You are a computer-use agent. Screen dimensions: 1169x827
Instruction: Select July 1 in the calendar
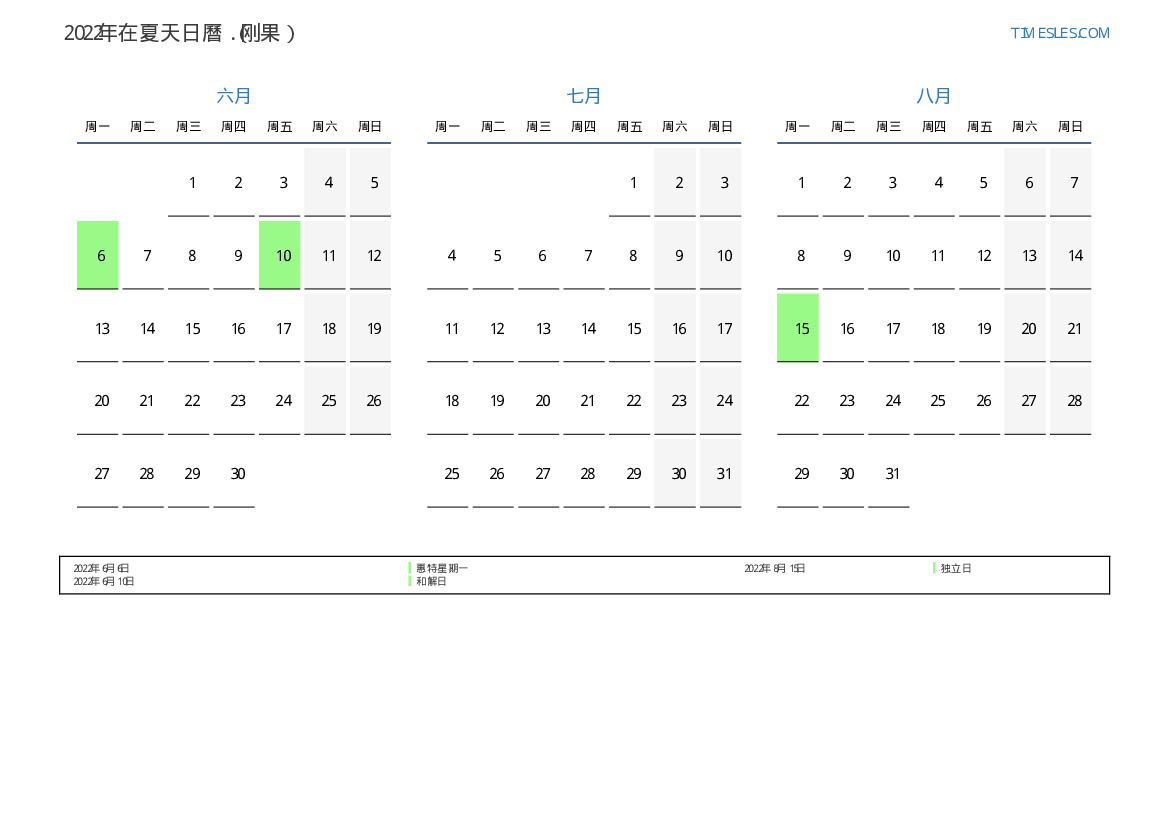pyautogui.click(x=630, y=183)
